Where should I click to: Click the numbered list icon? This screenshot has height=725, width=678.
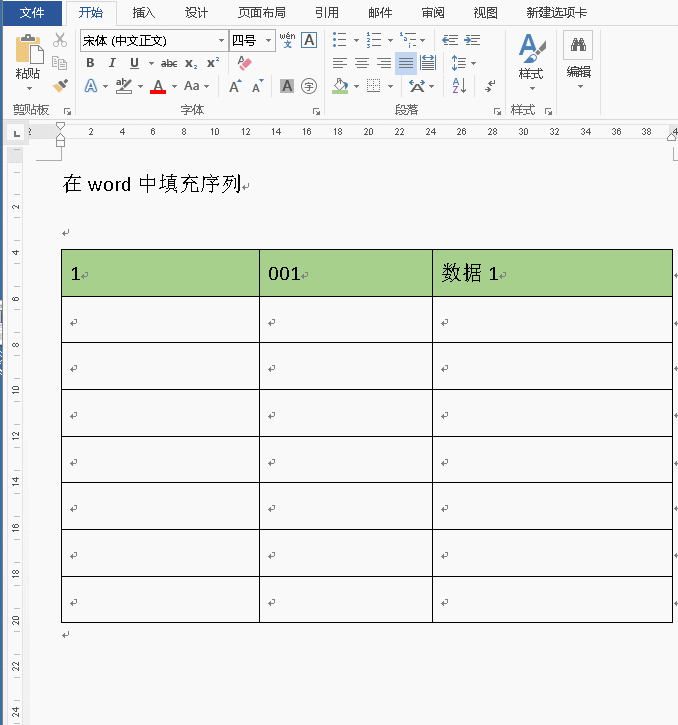point(374,40)
